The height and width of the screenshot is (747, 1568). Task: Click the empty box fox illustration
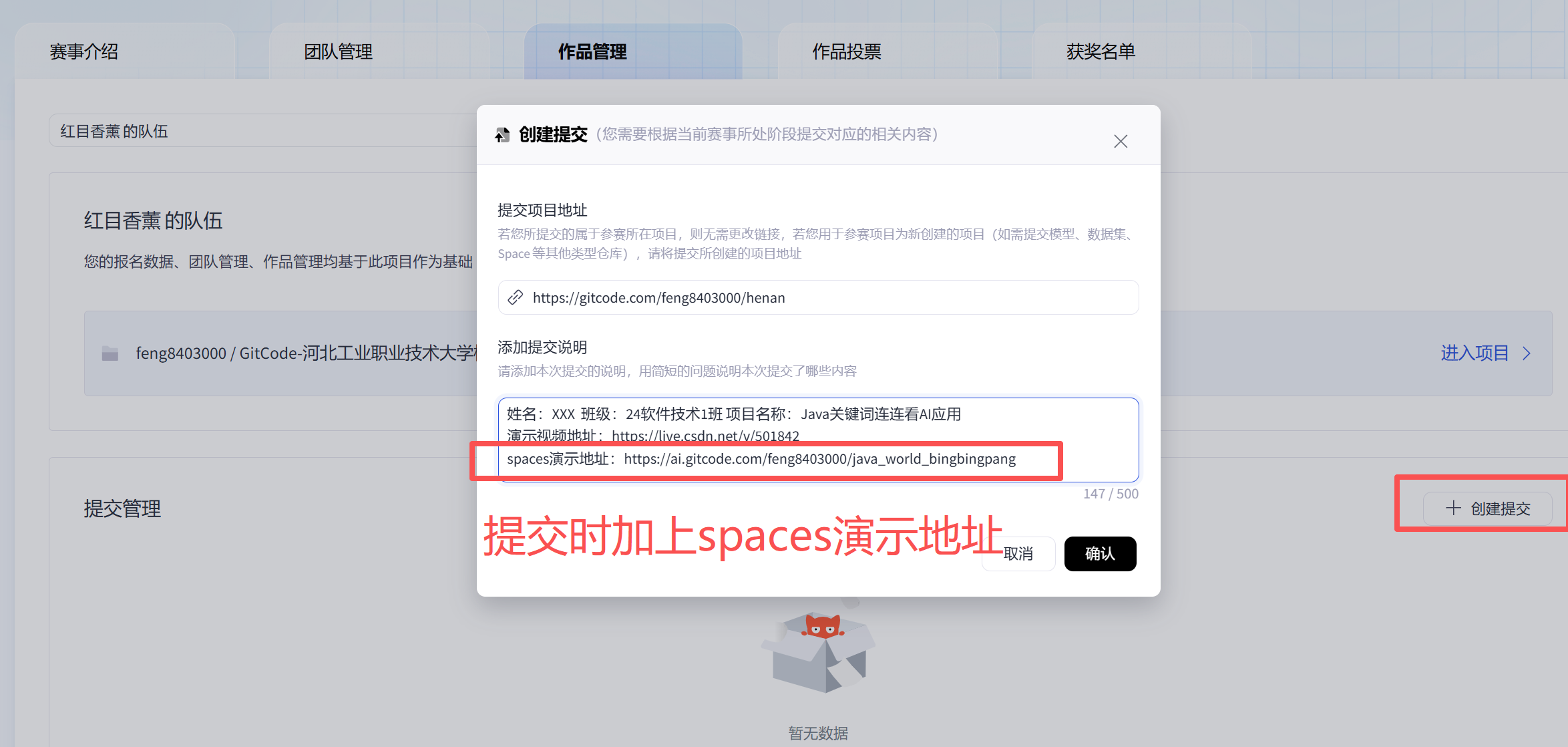pos(819,651)
